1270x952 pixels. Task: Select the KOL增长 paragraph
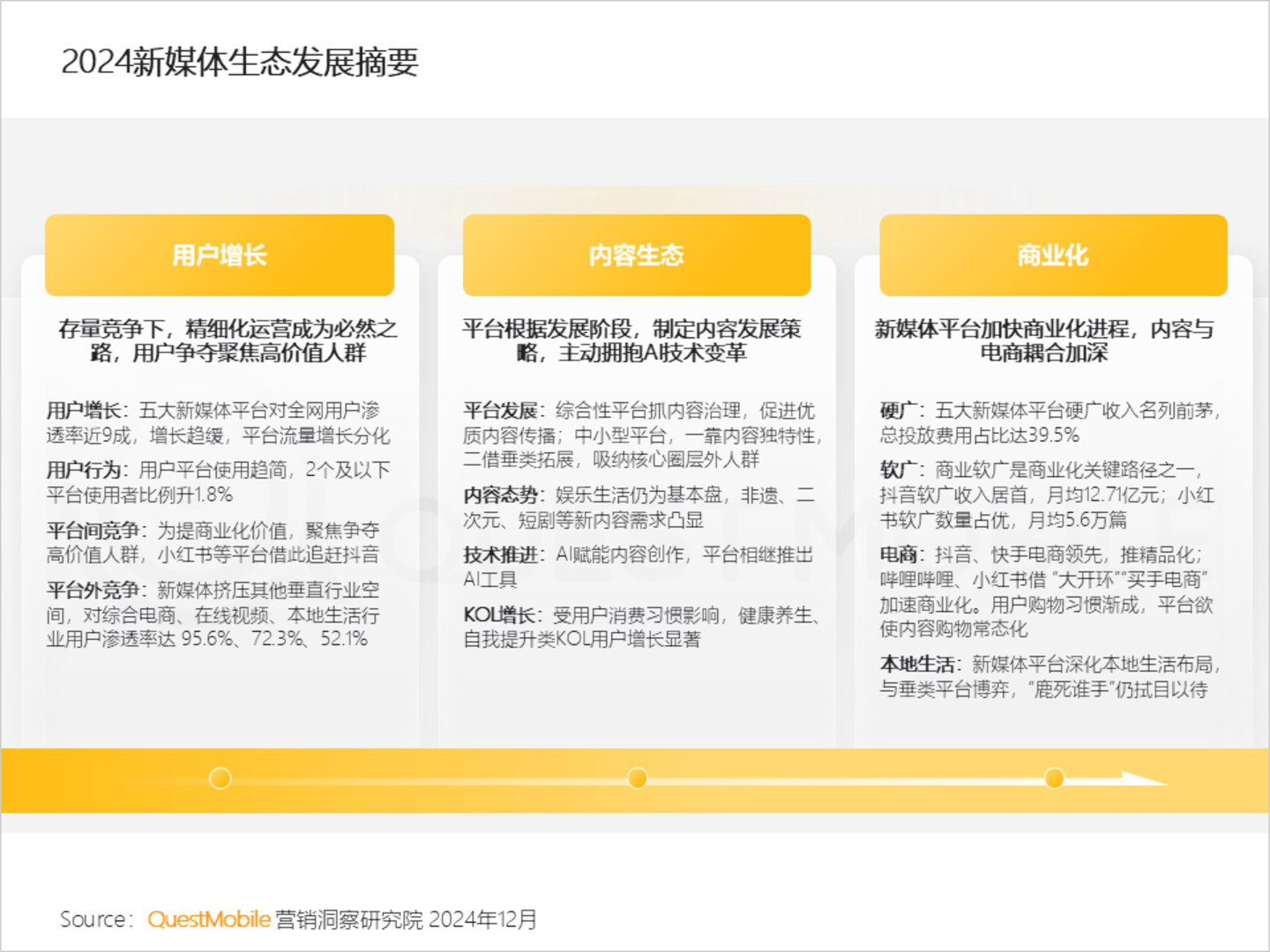coord(642,627)
